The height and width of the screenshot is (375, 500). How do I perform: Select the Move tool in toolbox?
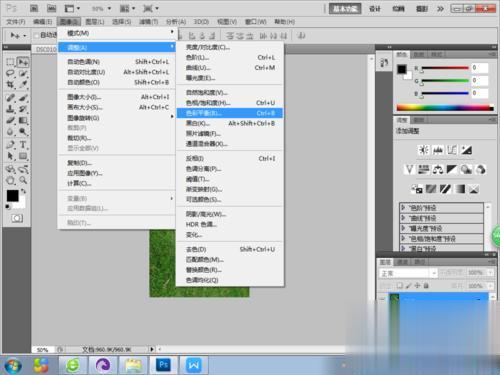[23, 62]
